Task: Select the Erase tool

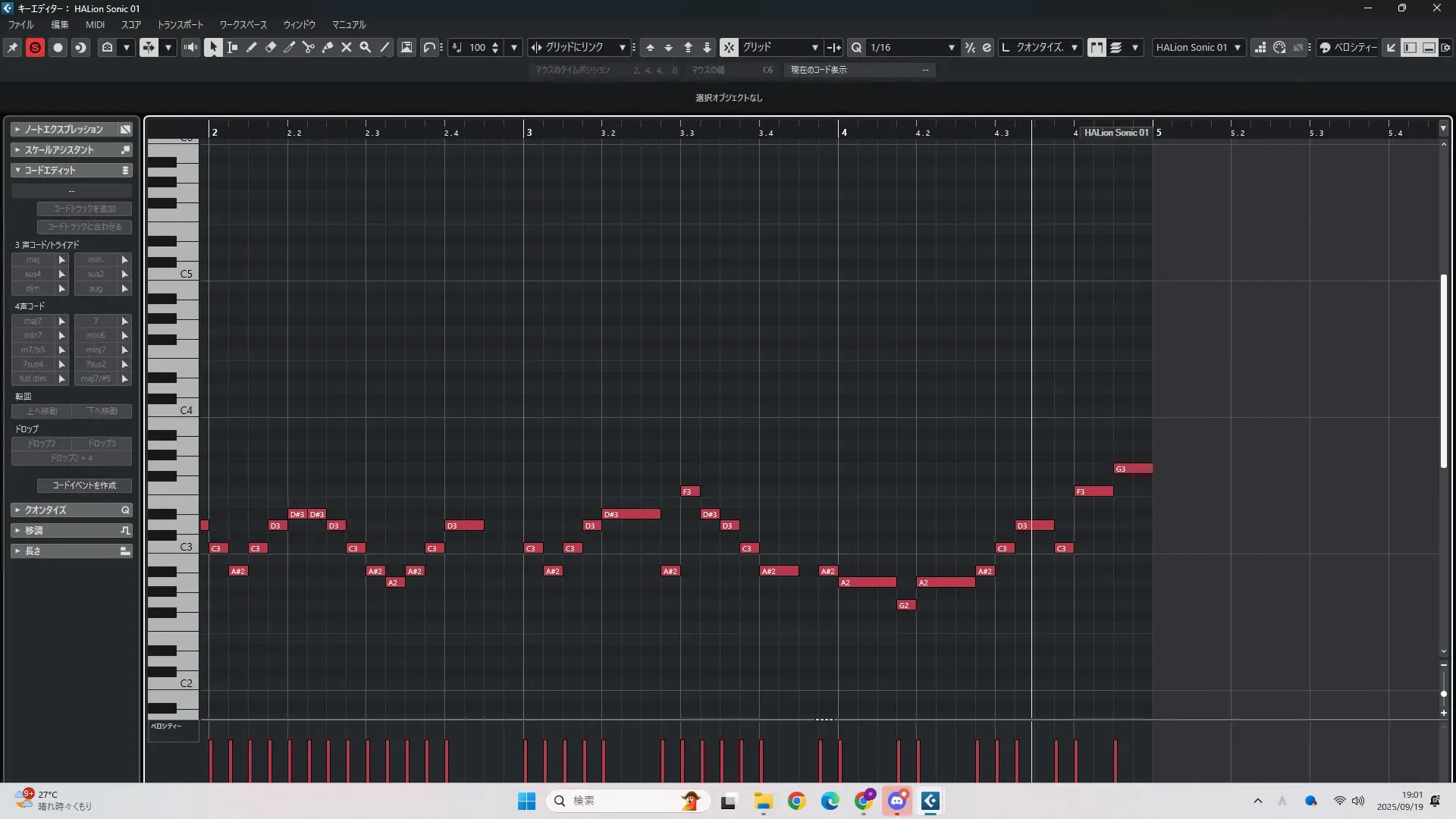Action: 270,47
